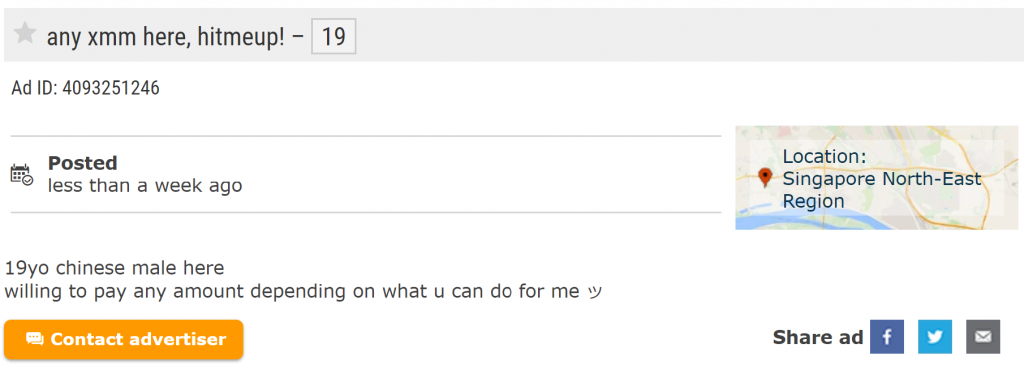
Task: Open the location map thumbnail
Action: 876,178
